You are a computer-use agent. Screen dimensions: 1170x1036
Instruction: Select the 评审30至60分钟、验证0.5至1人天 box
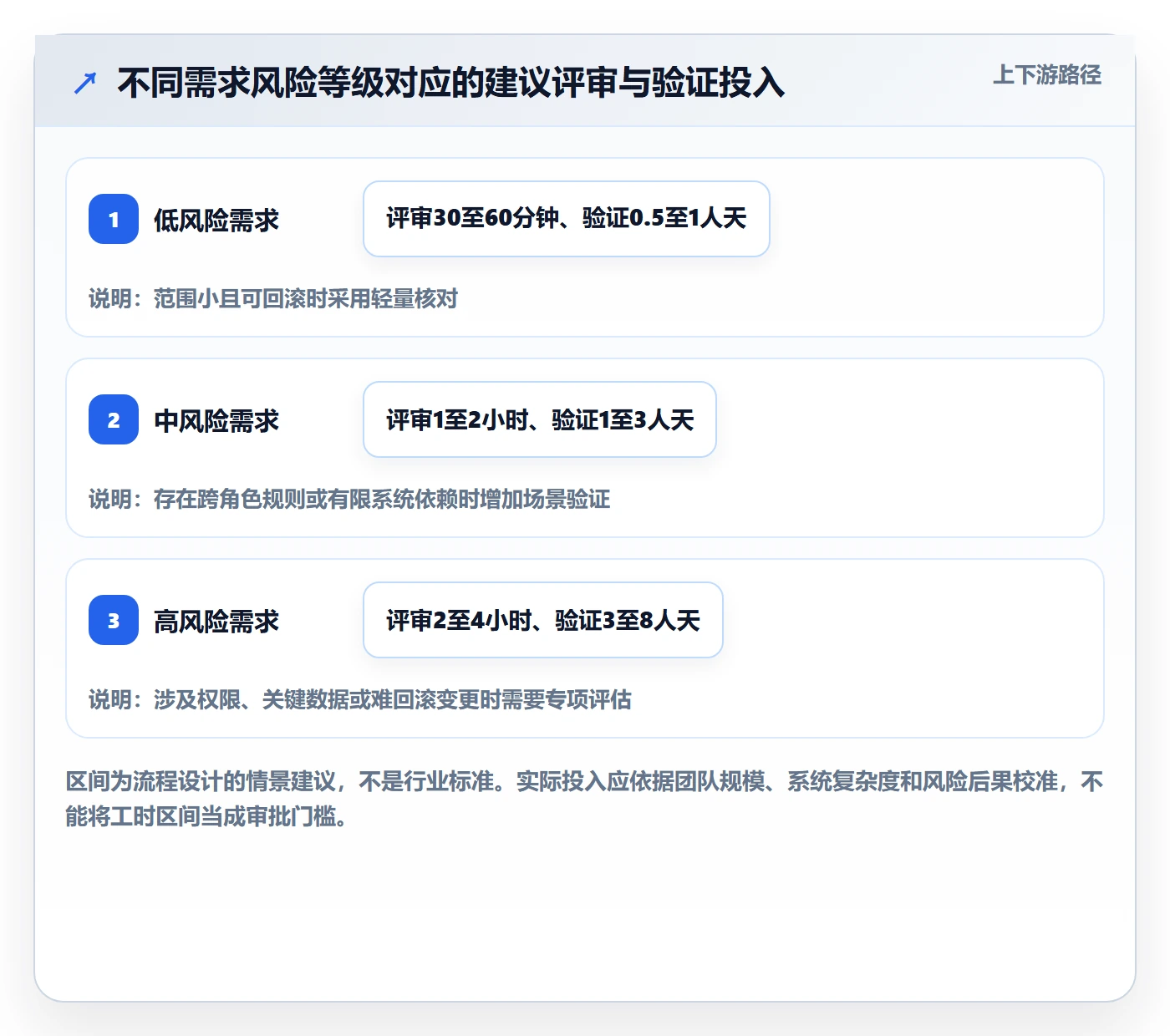(x=567, y=219)
